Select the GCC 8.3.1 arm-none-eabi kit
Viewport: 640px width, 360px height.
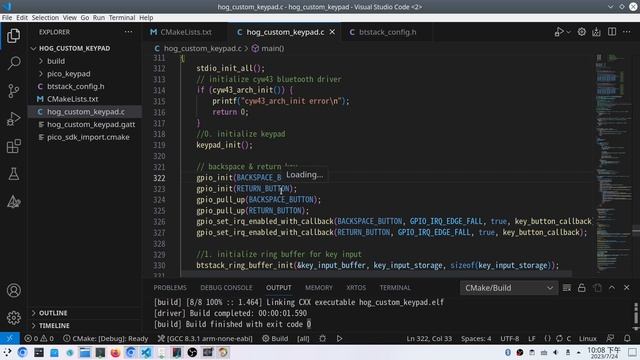point(205,338)
